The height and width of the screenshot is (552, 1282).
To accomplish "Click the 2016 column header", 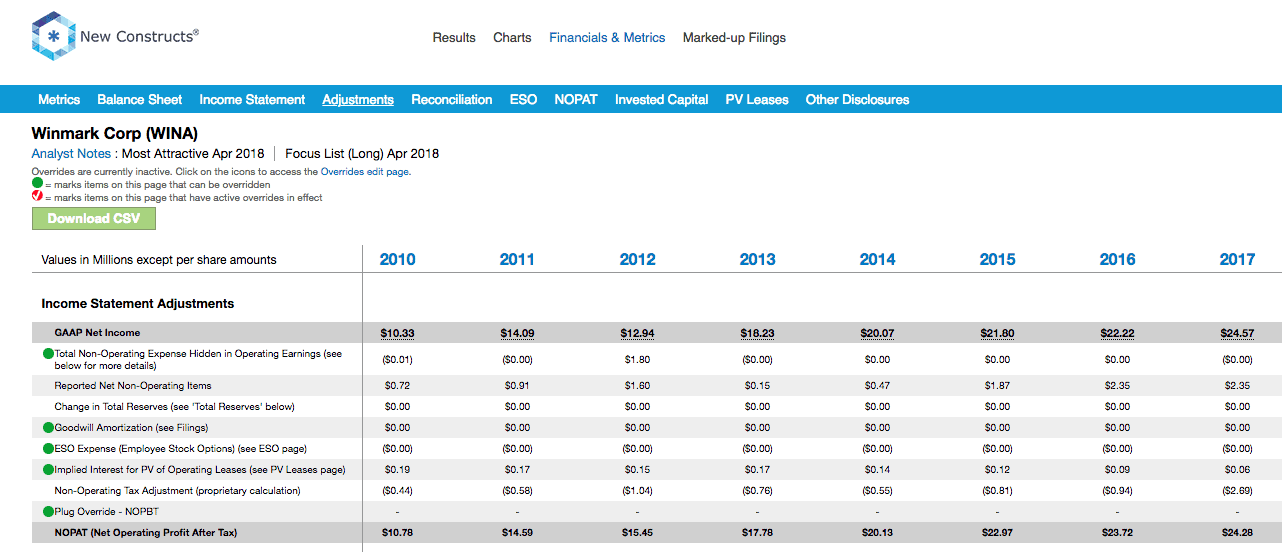I will (x=1117, y=259).
